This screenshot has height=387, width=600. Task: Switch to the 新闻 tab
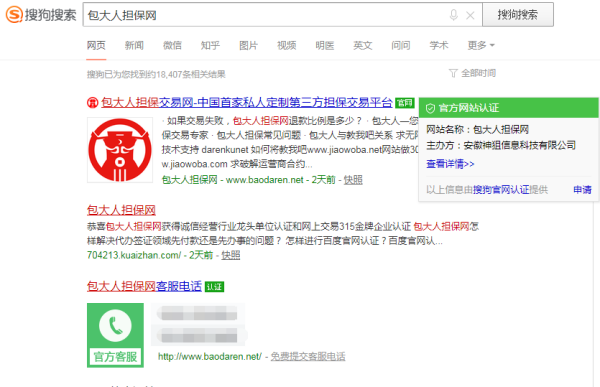[134, 45]
